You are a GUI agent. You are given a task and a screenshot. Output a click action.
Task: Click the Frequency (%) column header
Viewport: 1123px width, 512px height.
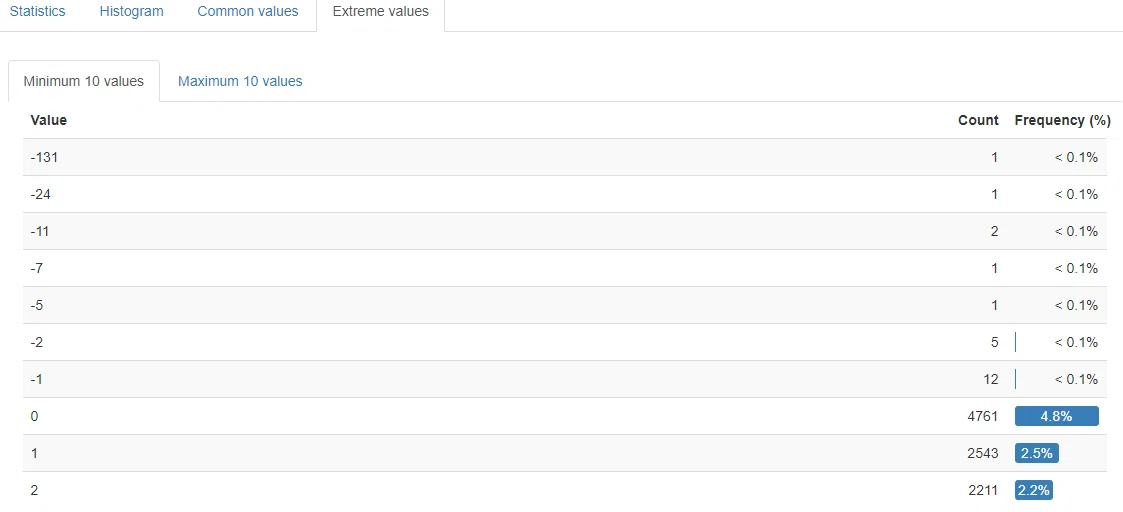click(x=1063, y=120)
